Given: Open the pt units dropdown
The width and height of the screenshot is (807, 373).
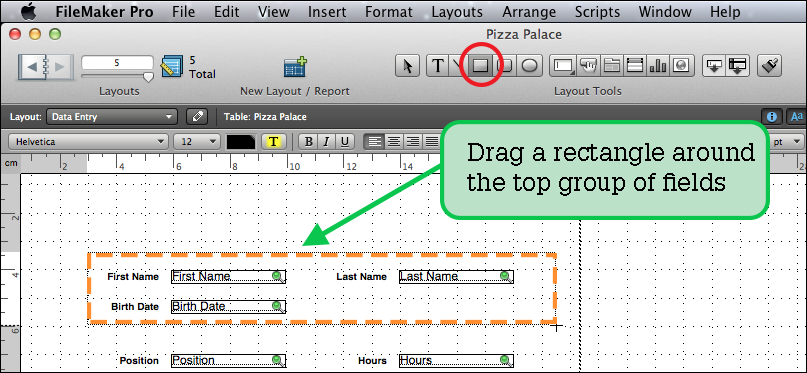Looking at the screenshot, I should (x=787, y=141).
